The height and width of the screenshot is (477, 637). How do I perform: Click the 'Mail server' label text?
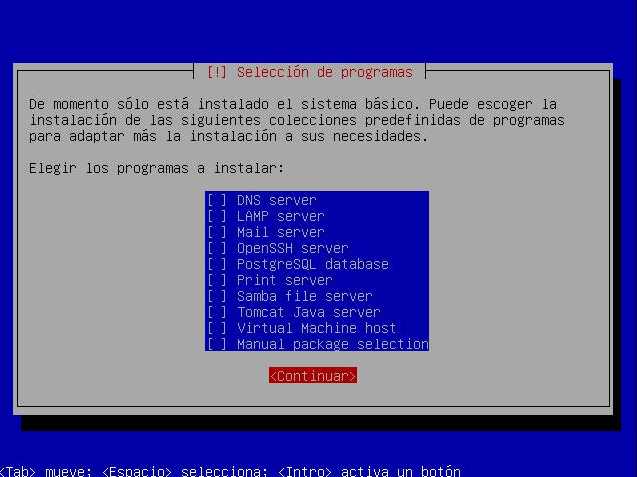[x=281, y=232]
